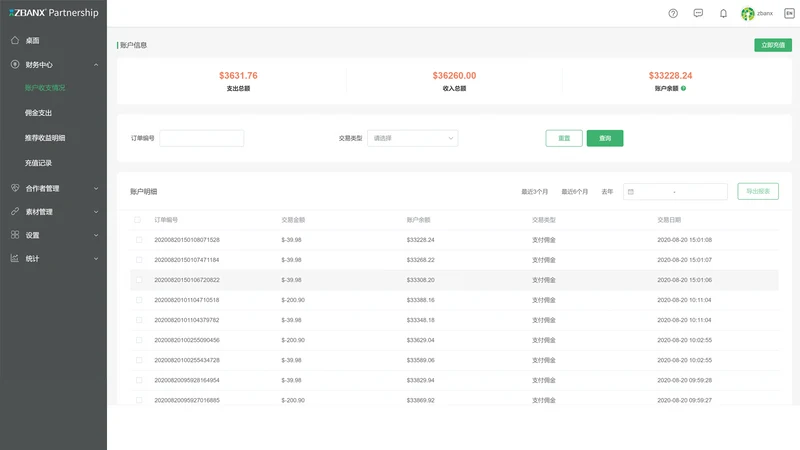Open the notifications bell icon
Image resolution: width=800 pixels, height=450 pixels.
click(x=723, y=13)
